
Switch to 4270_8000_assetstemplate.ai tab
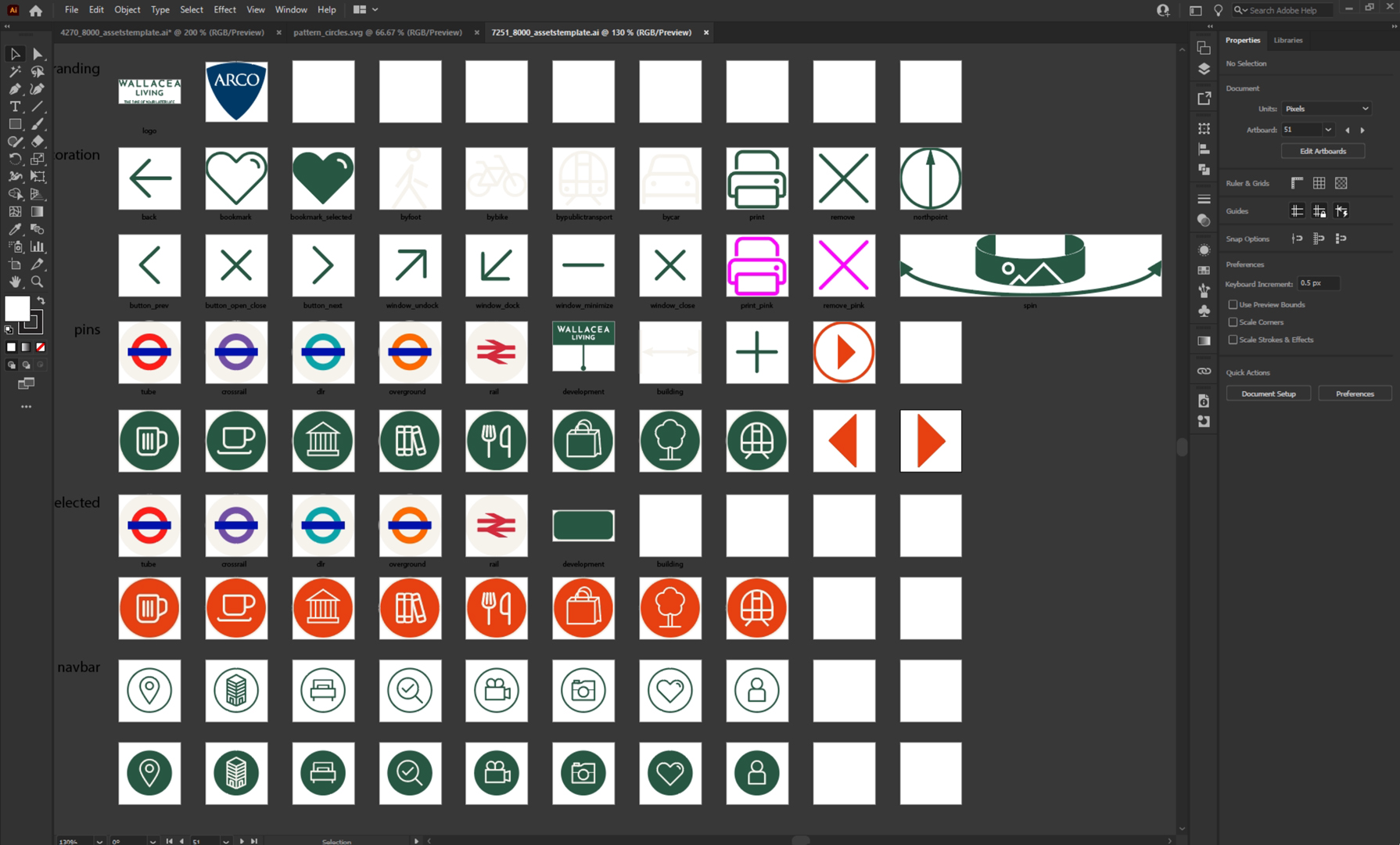pos(163,33)
